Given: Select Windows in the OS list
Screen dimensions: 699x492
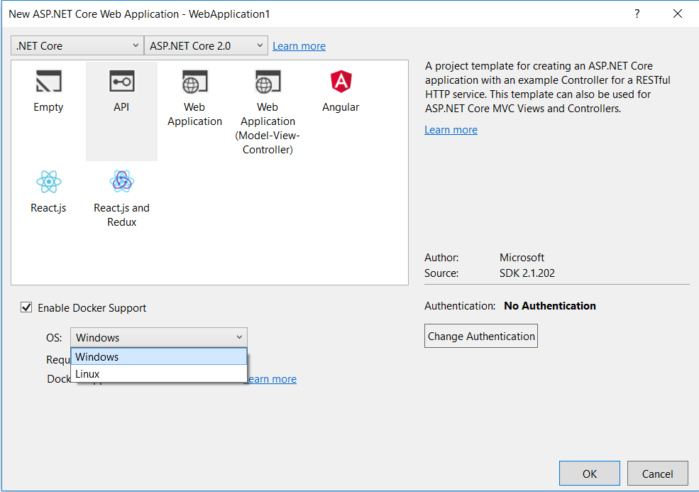Looking at the screenshot, I should tap(159, 357).
